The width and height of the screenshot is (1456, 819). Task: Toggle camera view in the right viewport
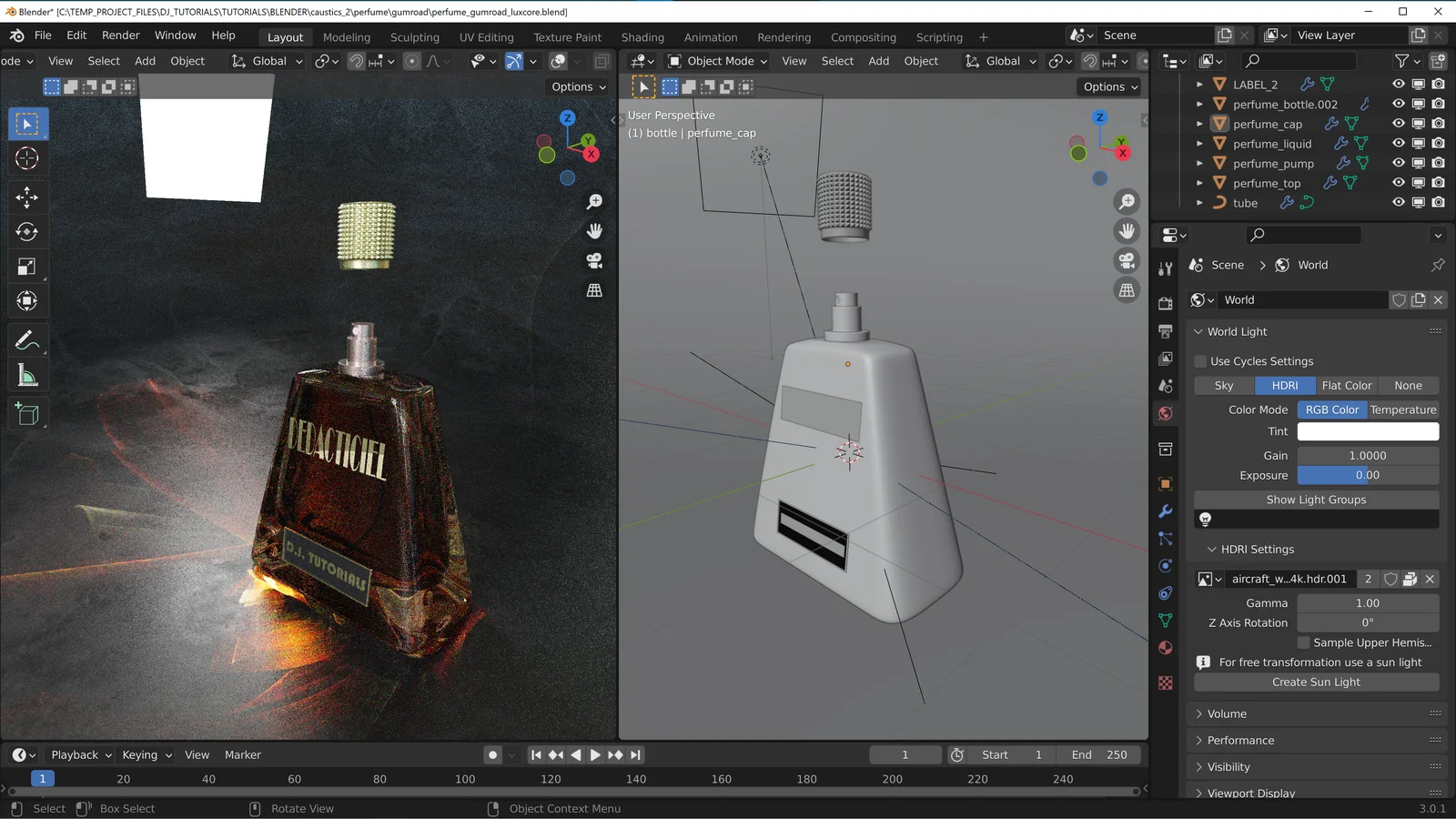[x=1127, y=261]
